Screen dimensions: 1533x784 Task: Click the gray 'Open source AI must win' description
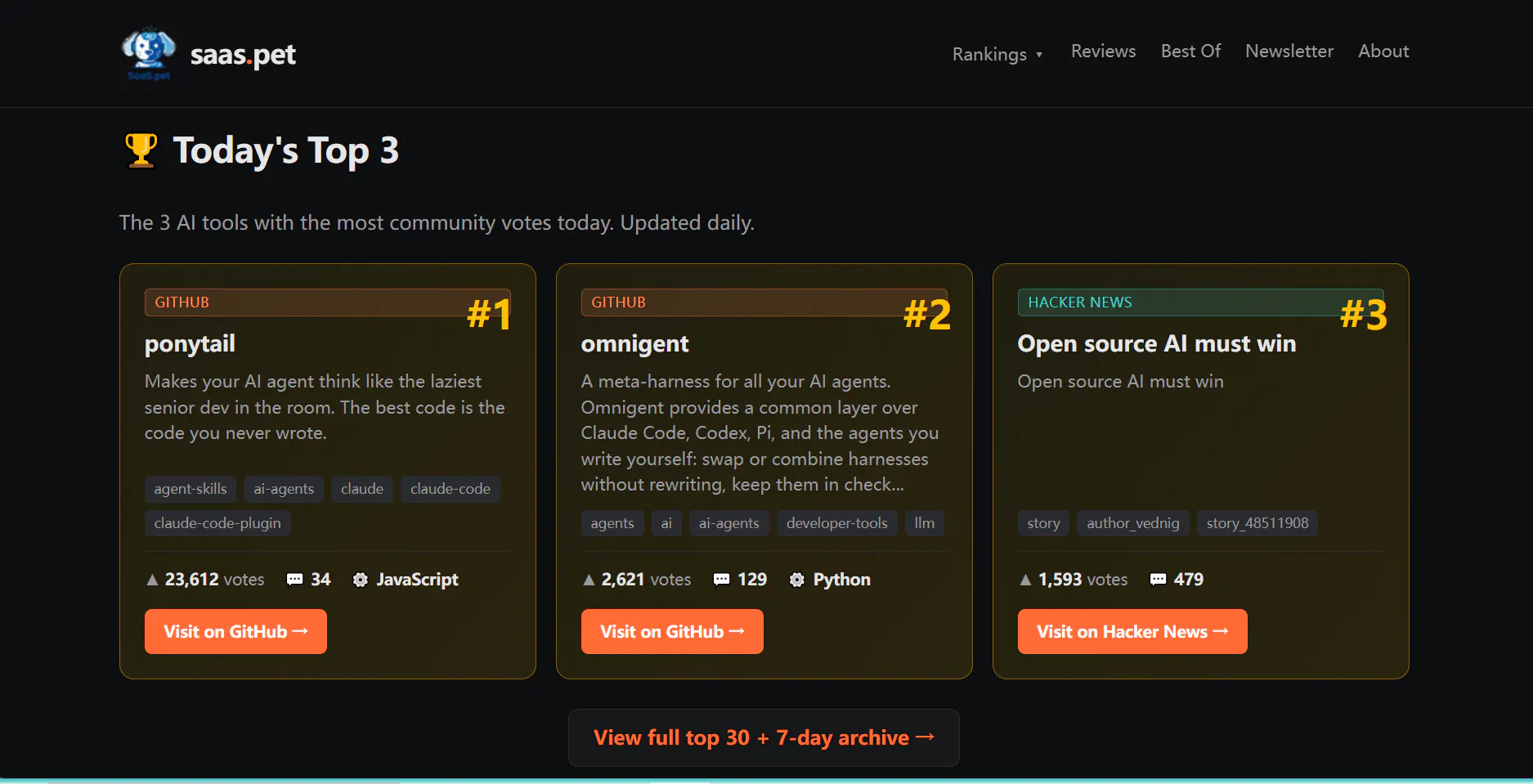1120,382
